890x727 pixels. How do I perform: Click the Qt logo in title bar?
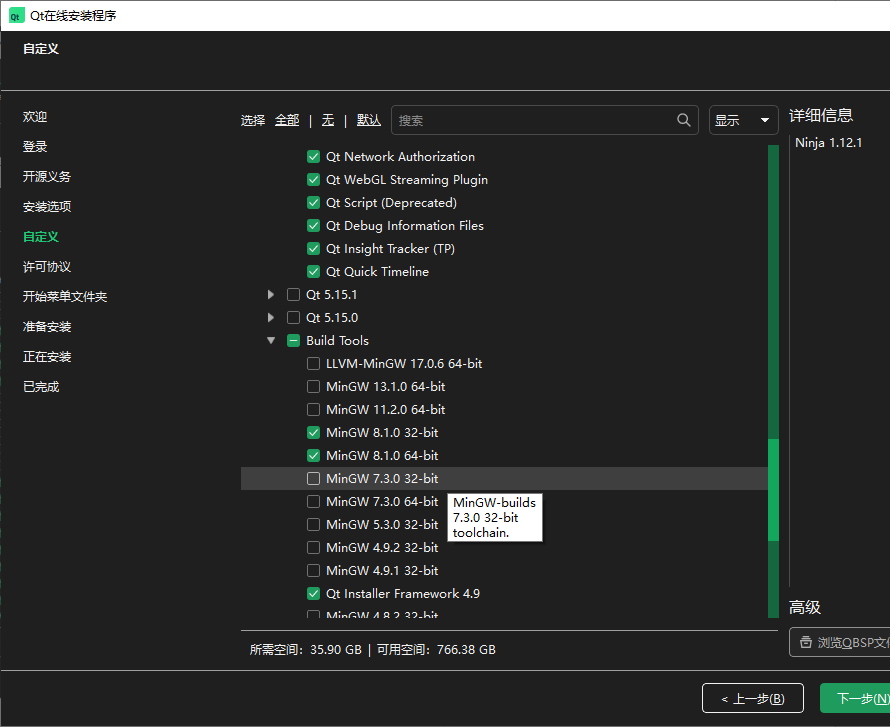pyautogui.click(x=15, y=16)
